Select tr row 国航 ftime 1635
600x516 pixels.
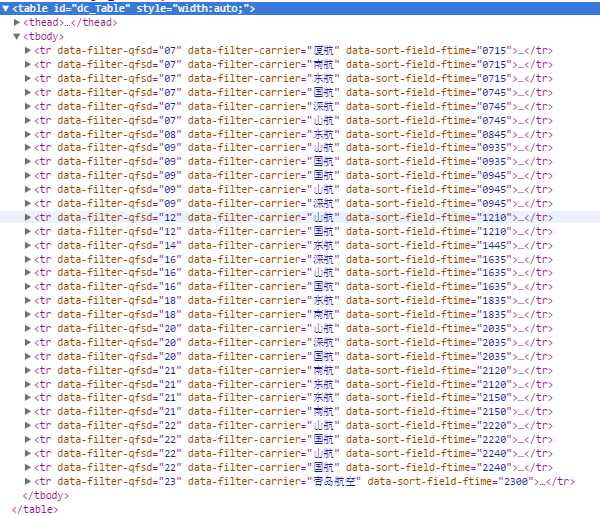pos(293,286)
